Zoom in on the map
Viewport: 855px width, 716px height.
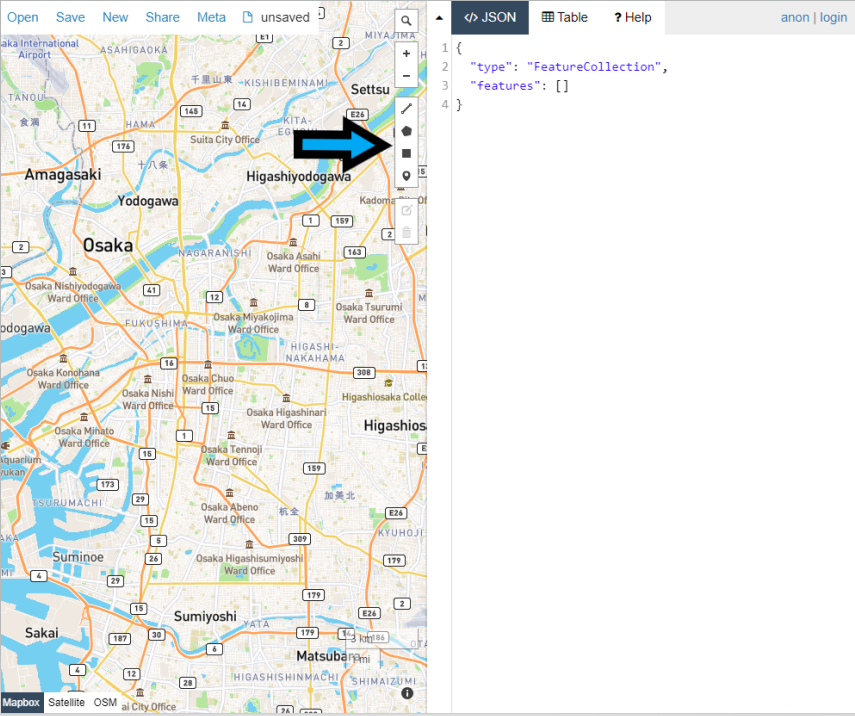(406, 53)
